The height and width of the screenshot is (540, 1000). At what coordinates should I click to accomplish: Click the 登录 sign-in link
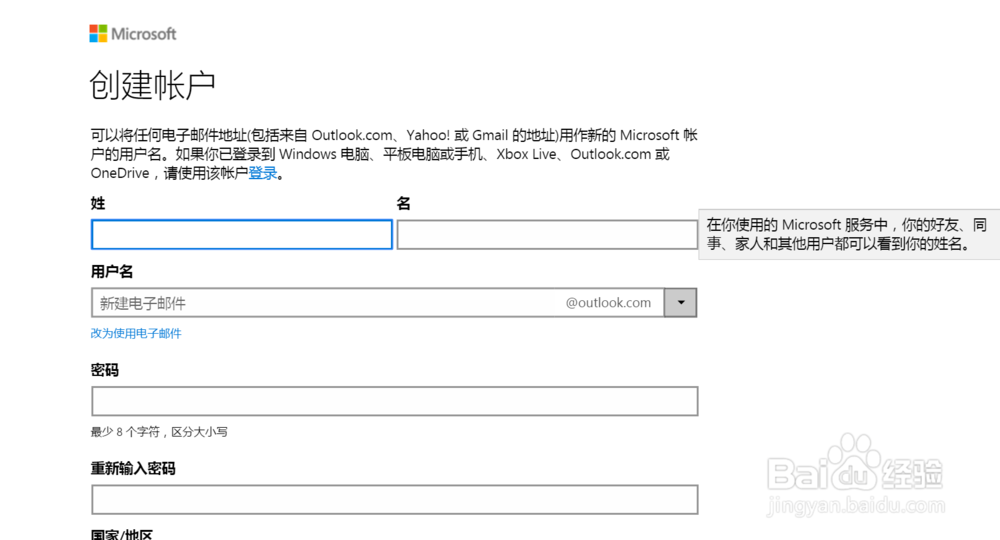pos(263,173)
